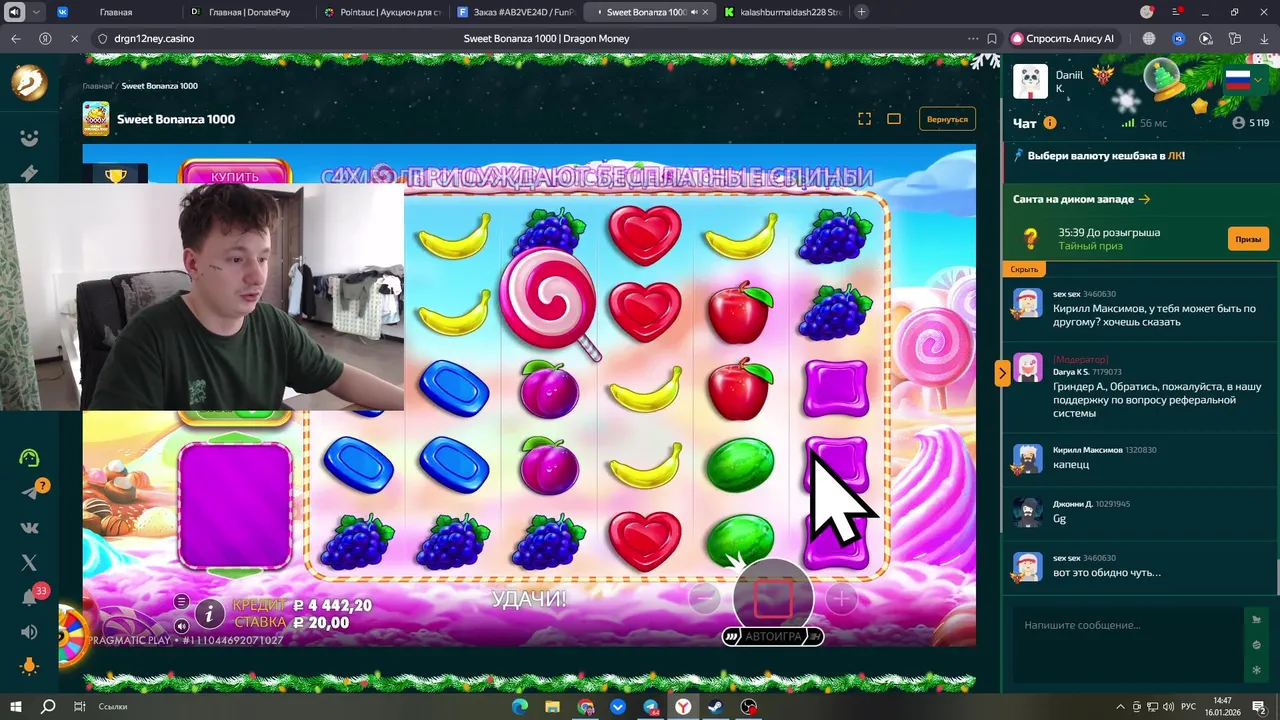
Task: Open Windows taskbar search
Action: coord(47,706)
